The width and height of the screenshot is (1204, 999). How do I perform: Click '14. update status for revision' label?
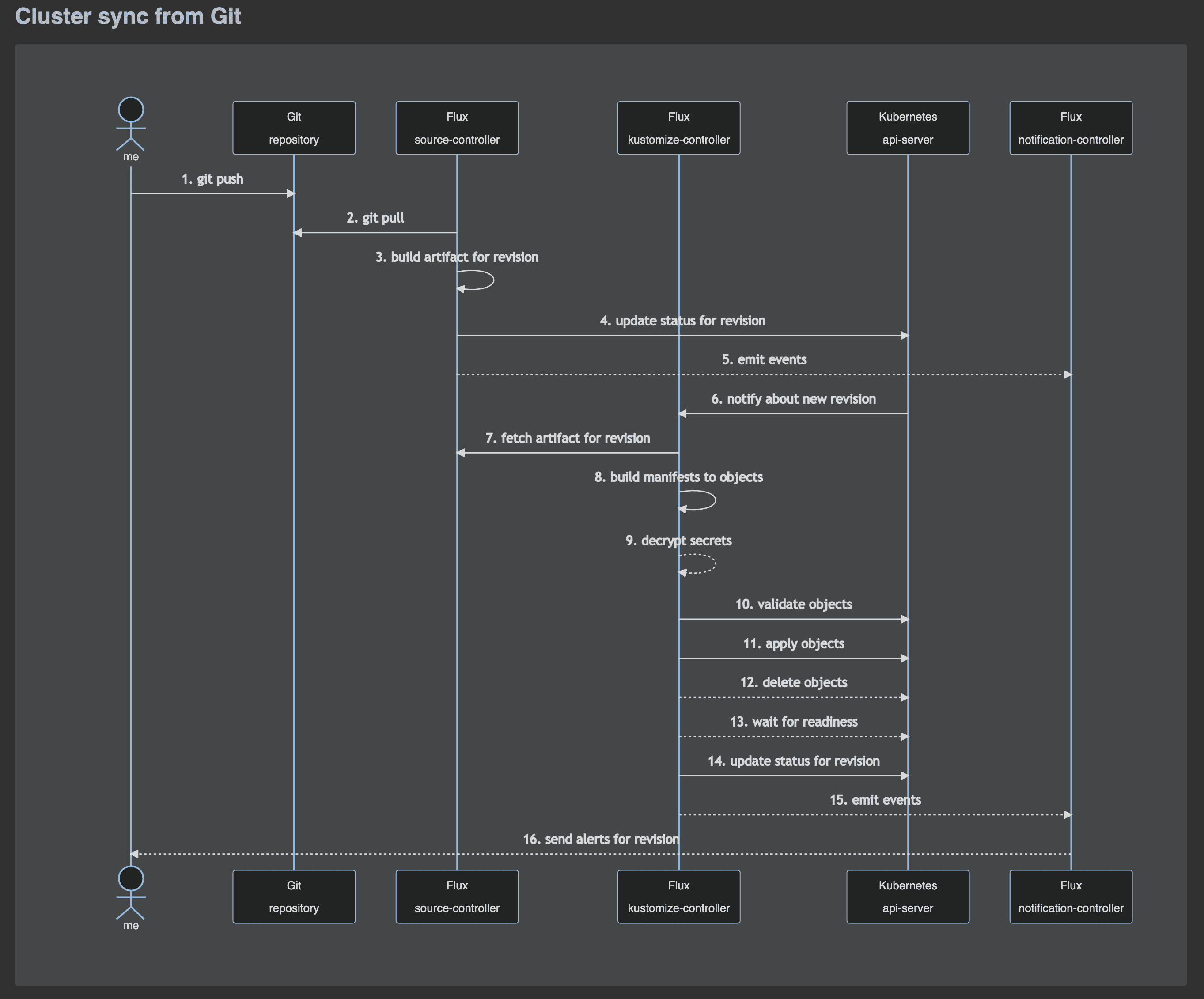(794, 761)
